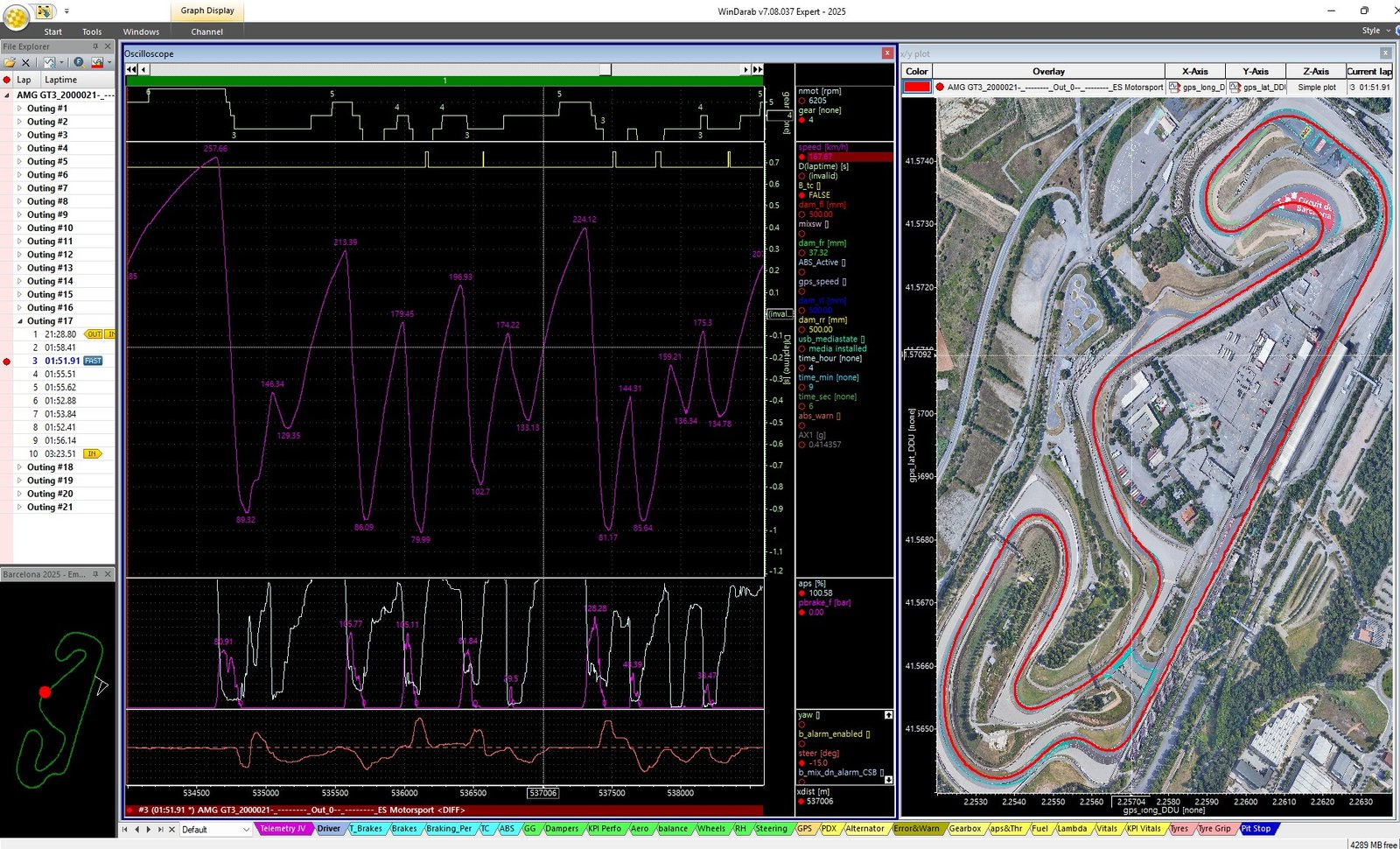Image resolution: width=1400 pixels, height=849 pixels.
Task: Toggle the speed [km/h] channel indicator
Action: pyautogui.click(x=802, y=157)
